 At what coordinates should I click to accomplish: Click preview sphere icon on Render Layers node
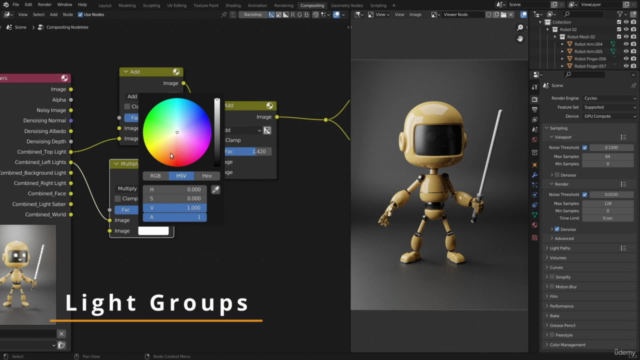(x=64, y=78)
